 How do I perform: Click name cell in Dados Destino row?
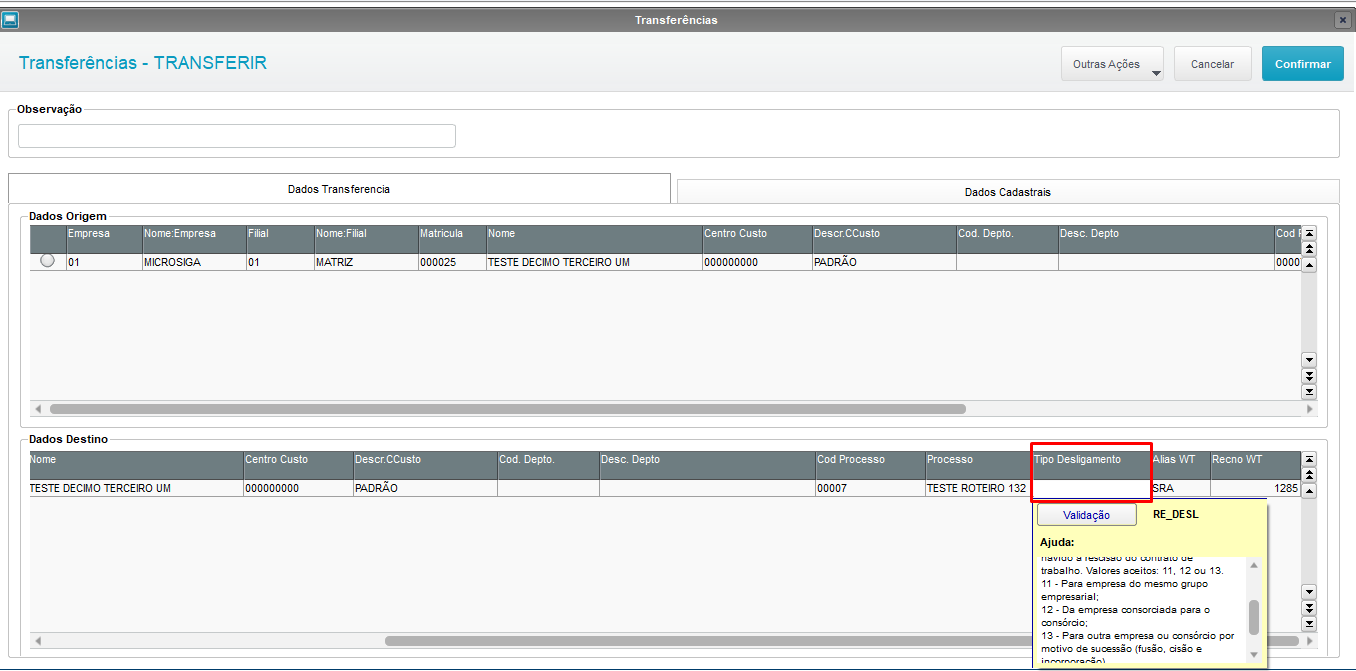[136, 489]
